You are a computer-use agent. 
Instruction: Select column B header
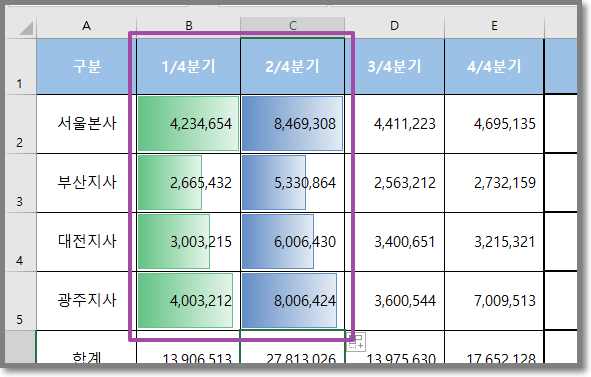point(188,26)
